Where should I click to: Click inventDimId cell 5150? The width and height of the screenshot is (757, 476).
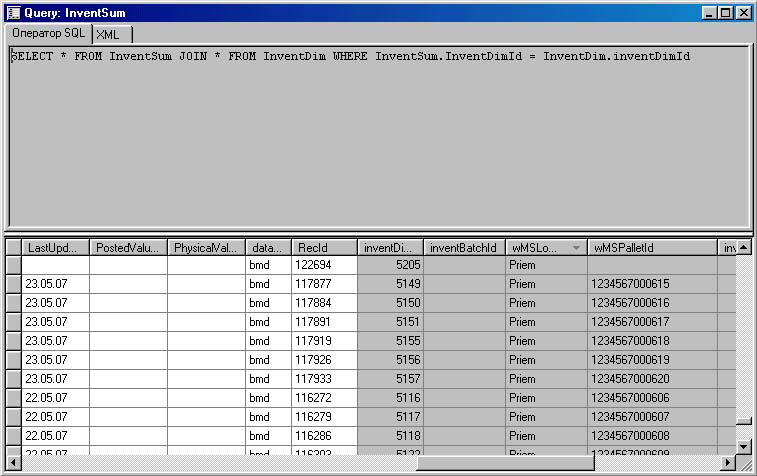coord(390,303)
